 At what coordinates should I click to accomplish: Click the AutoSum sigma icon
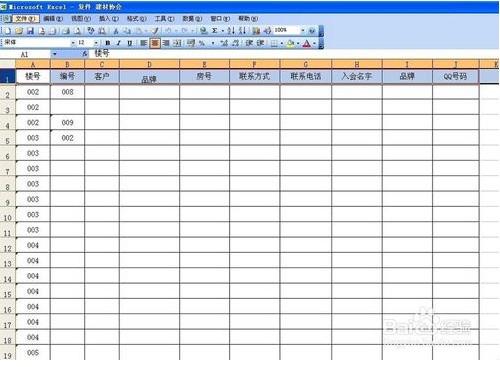click(x=215, y=31)
